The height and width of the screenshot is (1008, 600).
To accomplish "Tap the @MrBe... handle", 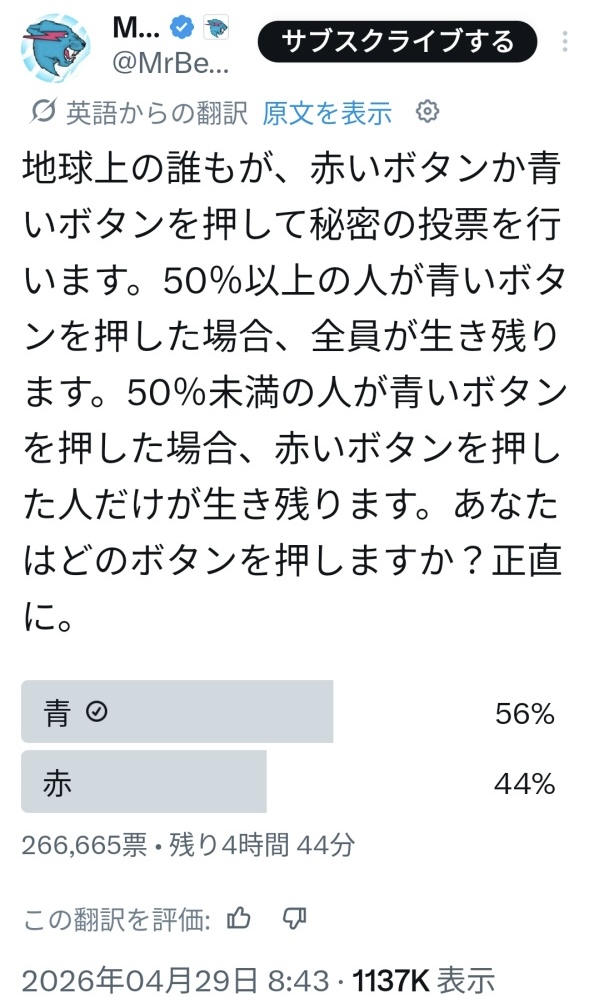I will pos(173,67).
